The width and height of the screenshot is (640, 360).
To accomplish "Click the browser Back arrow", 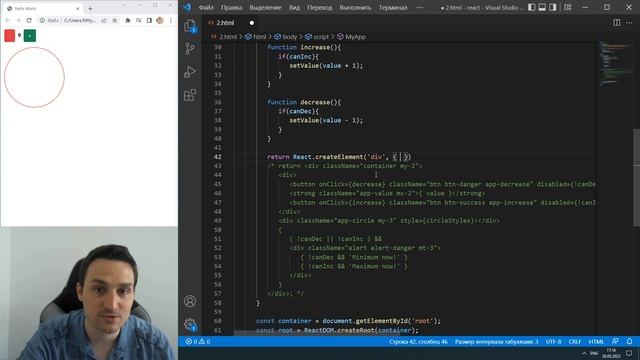I will pos(8,20).
